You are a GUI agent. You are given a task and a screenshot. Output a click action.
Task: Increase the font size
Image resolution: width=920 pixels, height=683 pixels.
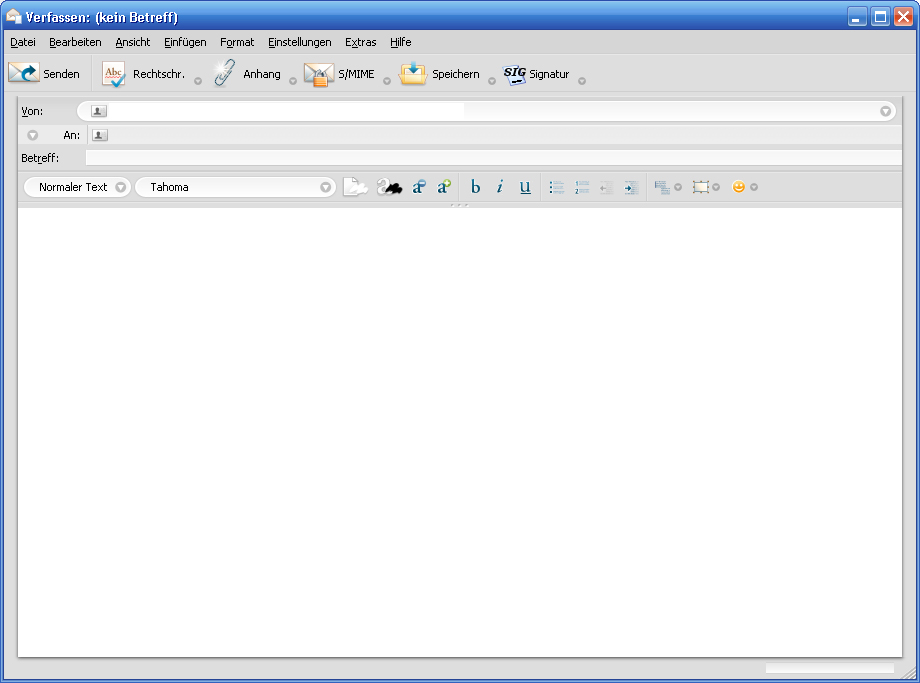444,186
